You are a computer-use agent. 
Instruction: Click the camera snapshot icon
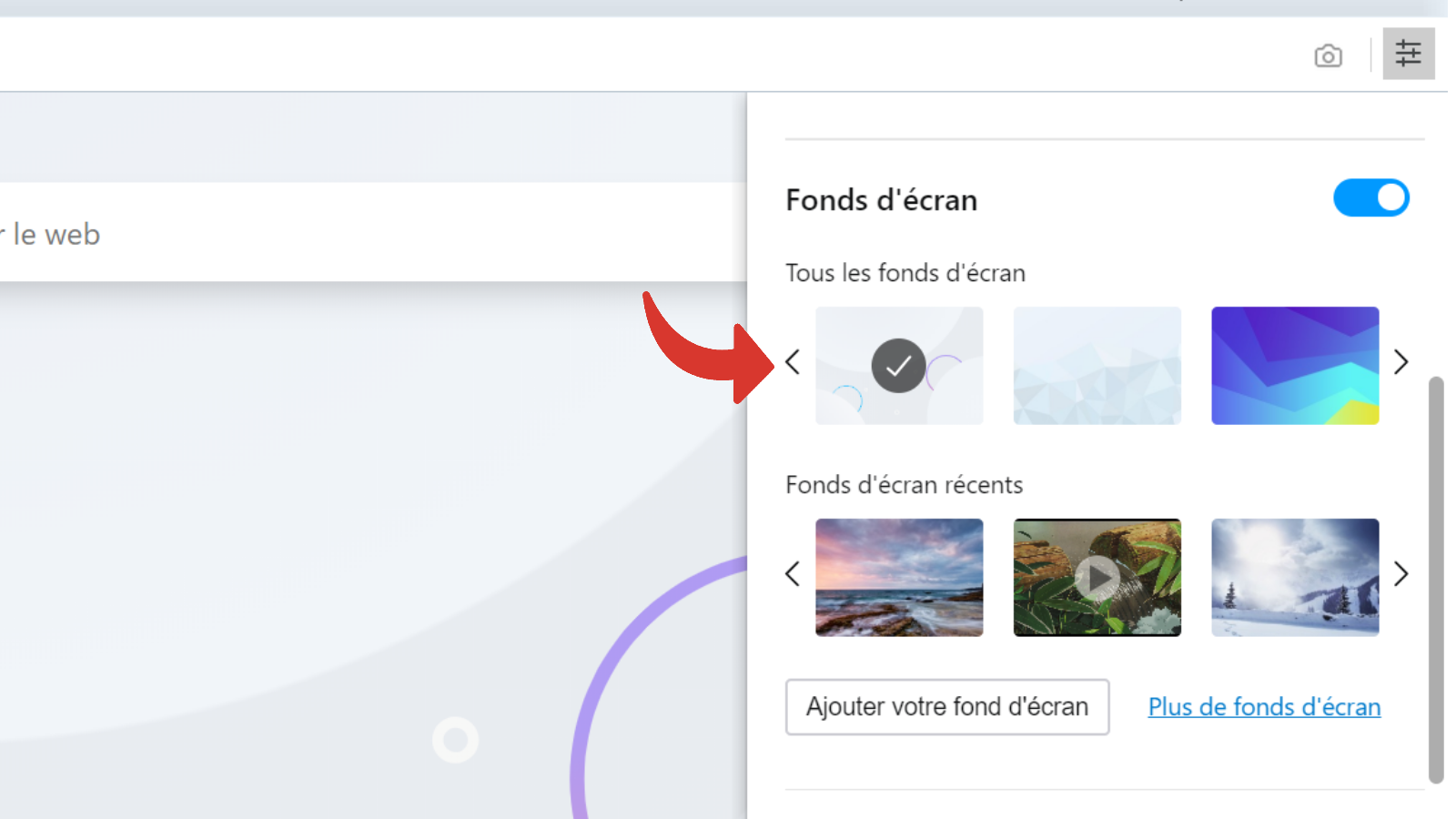[1328, 56]
